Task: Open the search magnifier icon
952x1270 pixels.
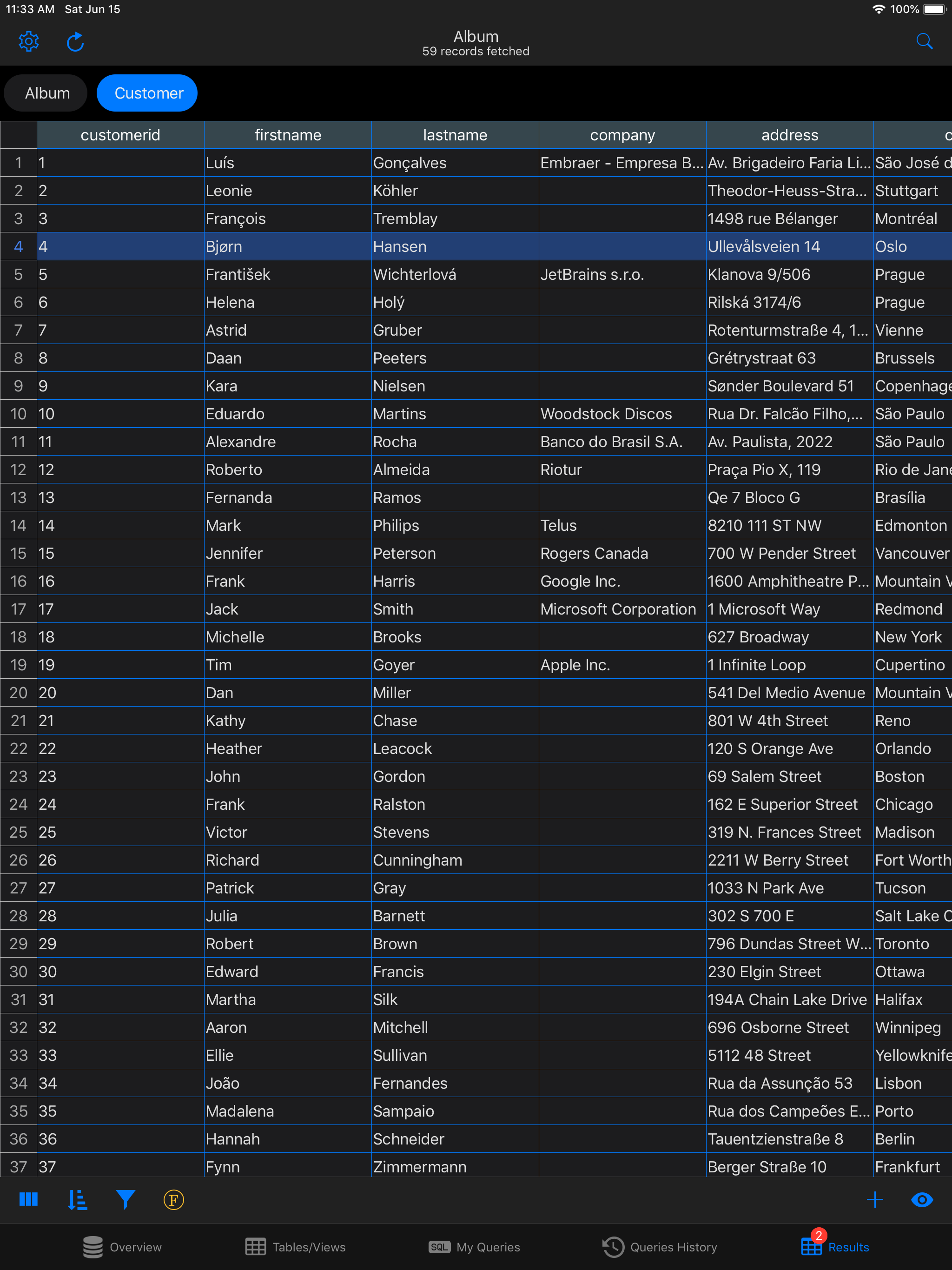Action: pos(924,41)
